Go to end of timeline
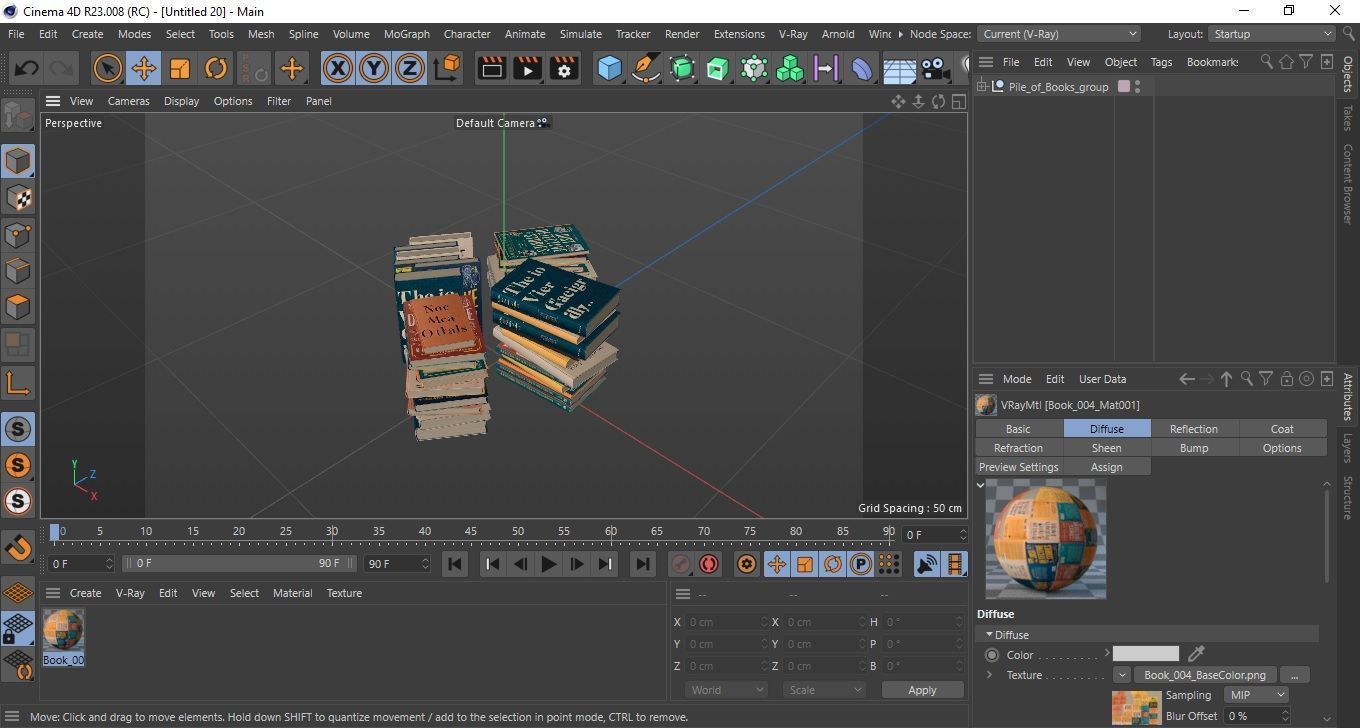This screenshot has height=728, width=1360. pyautogui.click(x=643, y=564)
